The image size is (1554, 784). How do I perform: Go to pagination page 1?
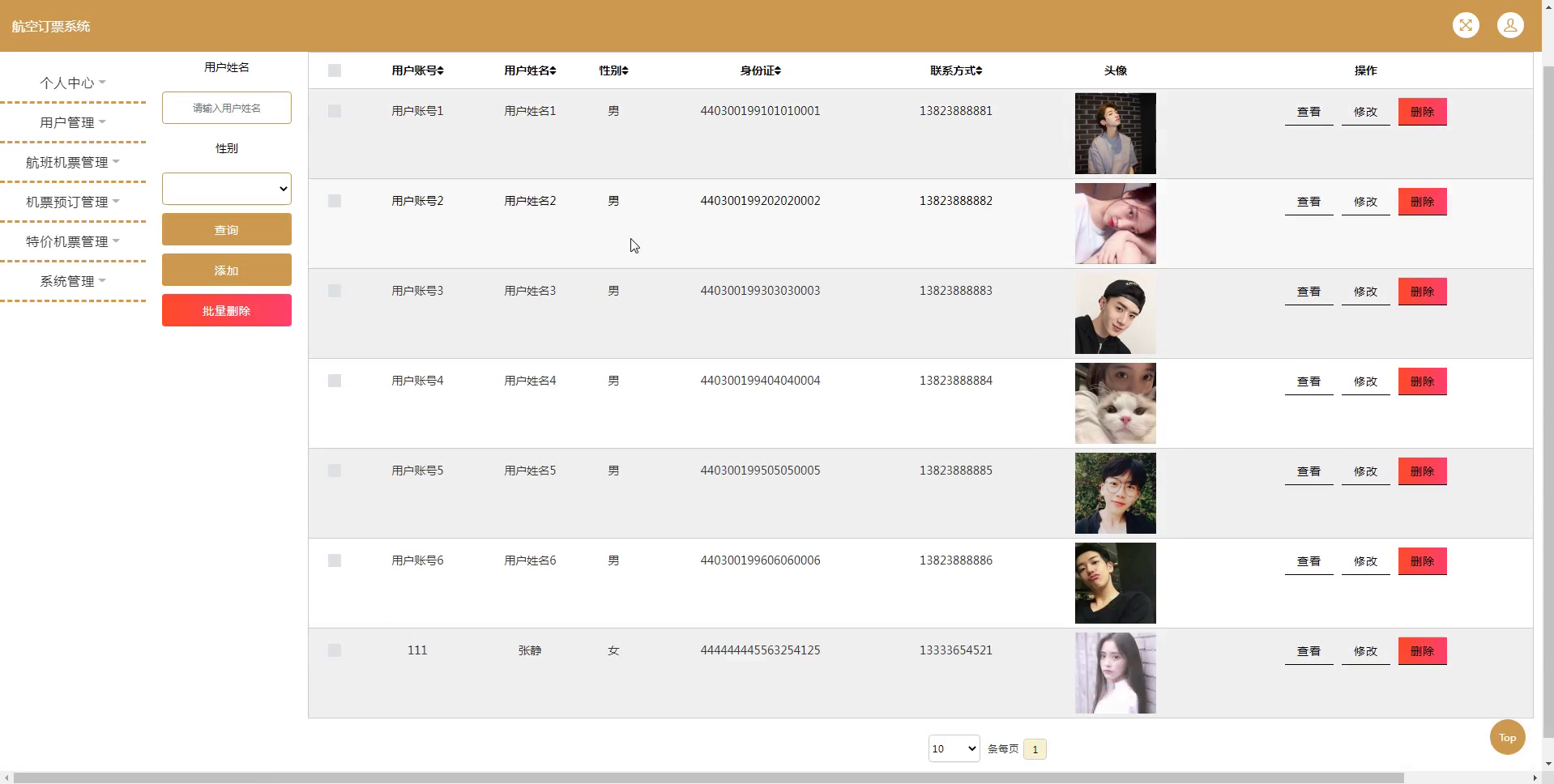tap(1035, 749)
